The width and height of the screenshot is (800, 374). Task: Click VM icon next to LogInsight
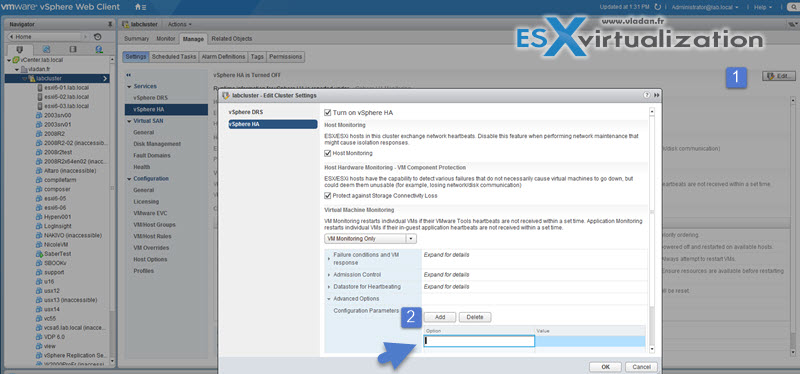coord(39,226)
